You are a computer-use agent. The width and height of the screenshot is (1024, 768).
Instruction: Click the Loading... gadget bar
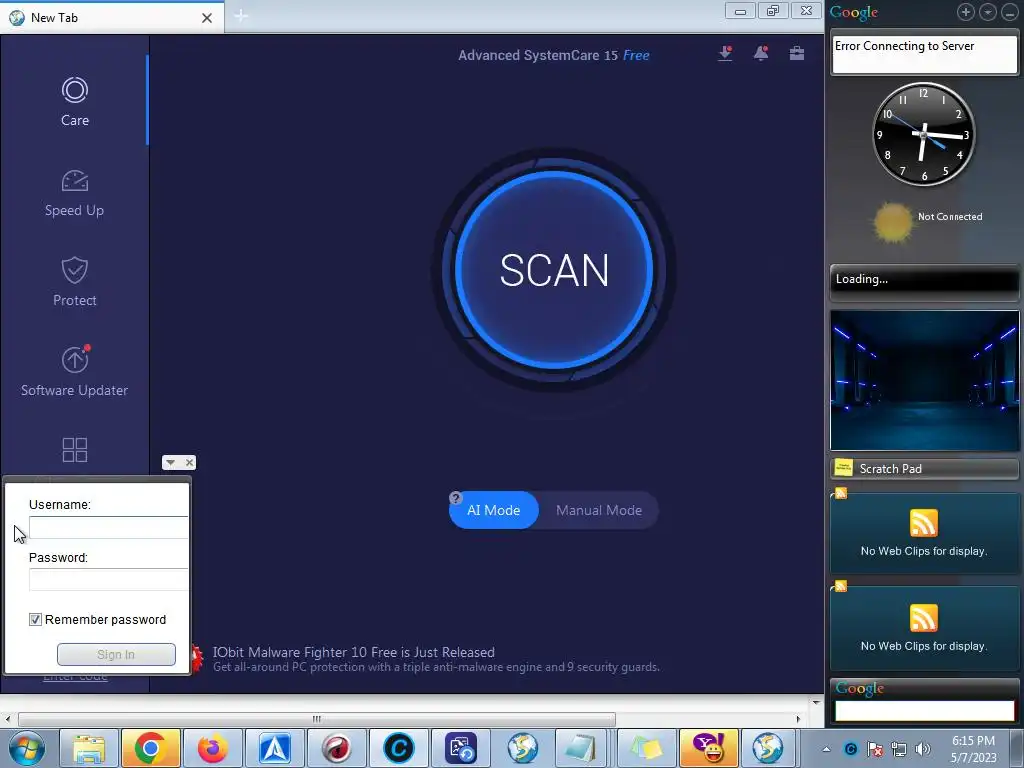(924, 280)
